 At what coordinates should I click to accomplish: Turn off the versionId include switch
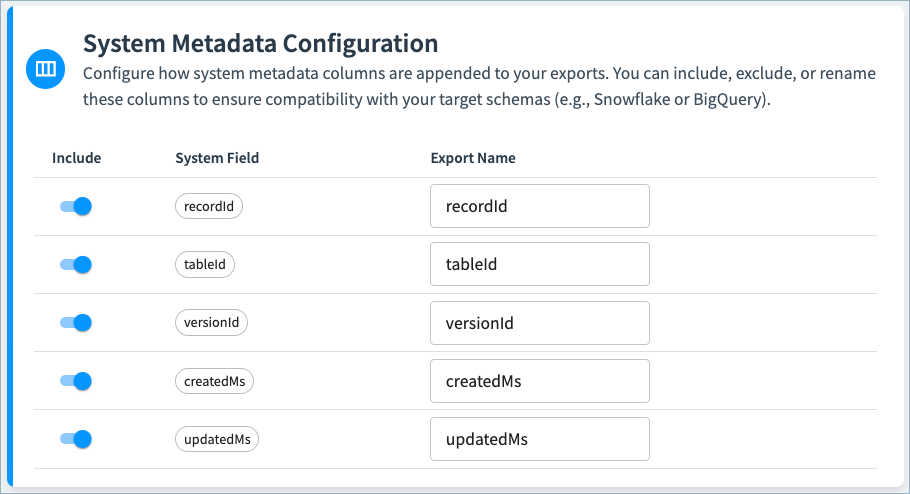point(76,323)
